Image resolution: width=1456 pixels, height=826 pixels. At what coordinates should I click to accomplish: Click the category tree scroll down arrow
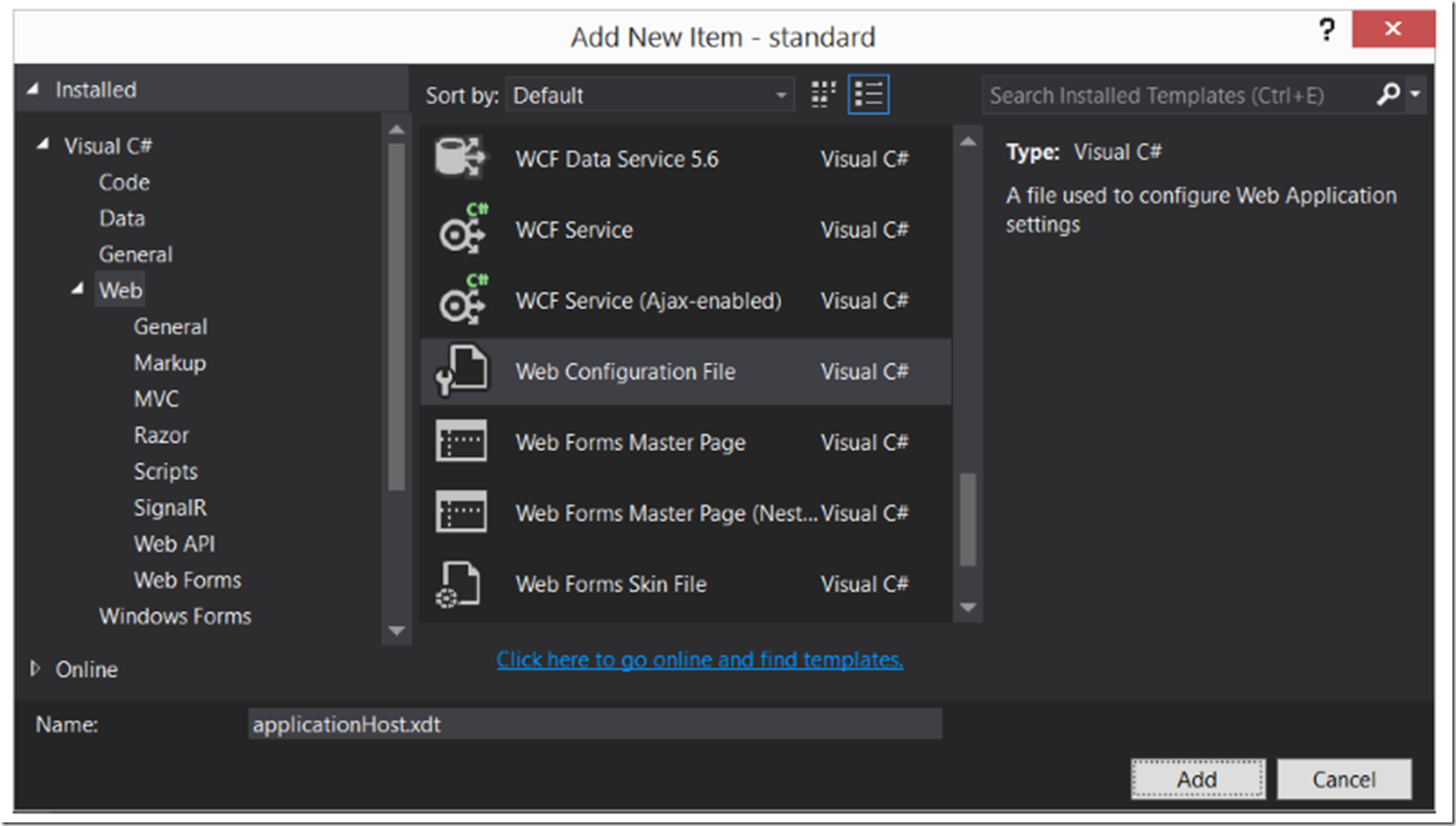[x=397, y=630]
